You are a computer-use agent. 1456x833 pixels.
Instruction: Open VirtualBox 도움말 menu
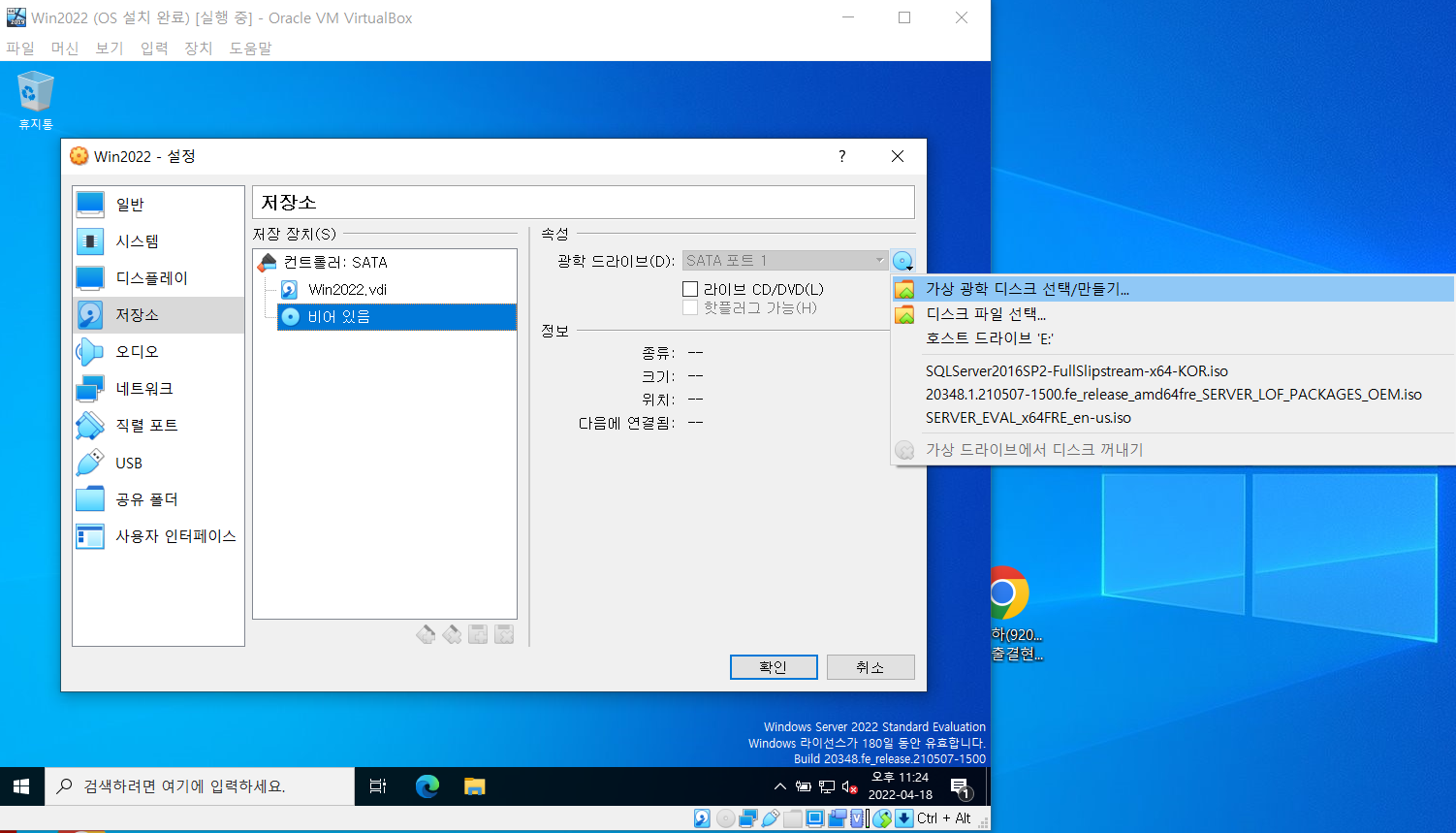(250, 48)
